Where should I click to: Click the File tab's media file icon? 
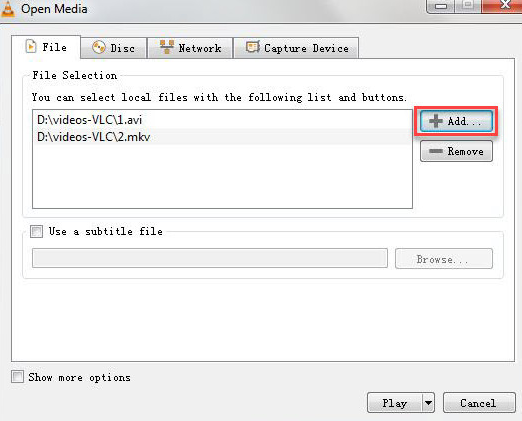point(31,46)
